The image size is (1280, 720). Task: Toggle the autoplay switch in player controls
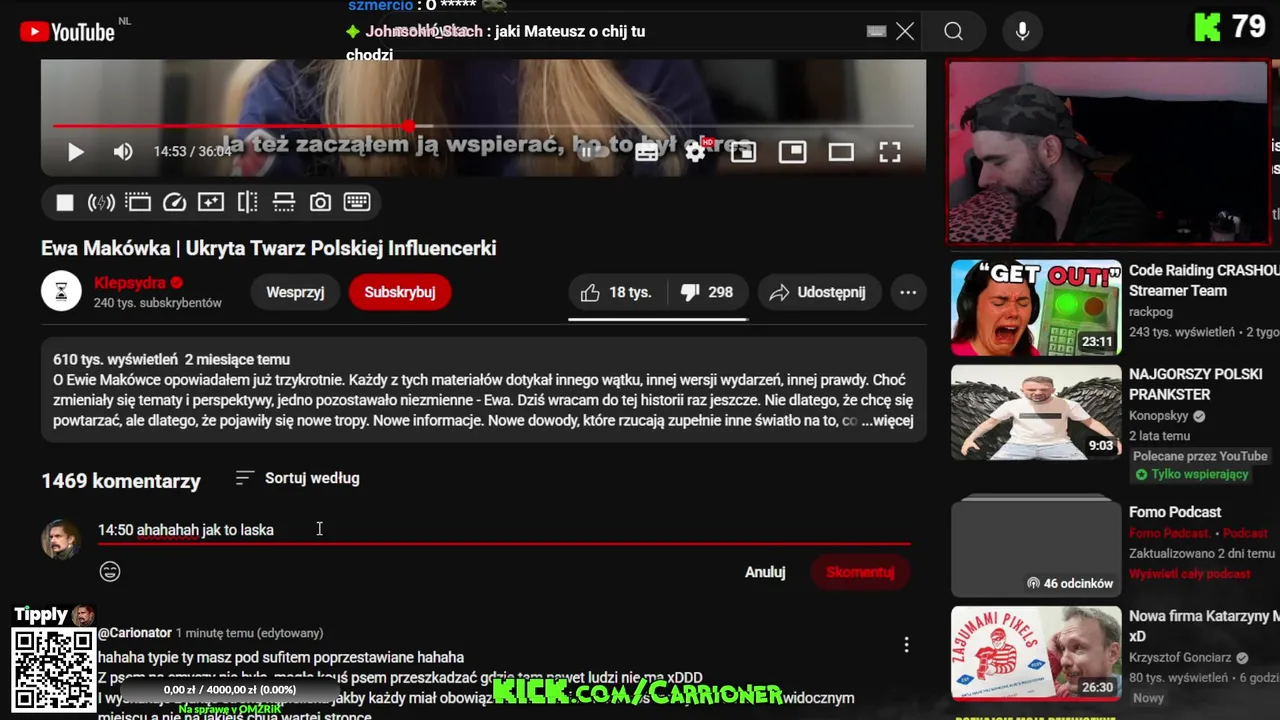(594, 152)
